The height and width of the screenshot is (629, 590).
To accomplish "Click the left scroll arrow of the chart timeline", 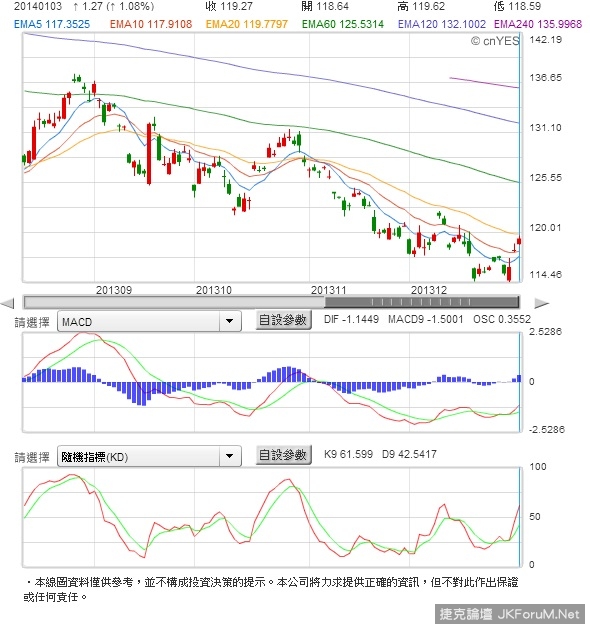I will (8, 303).
